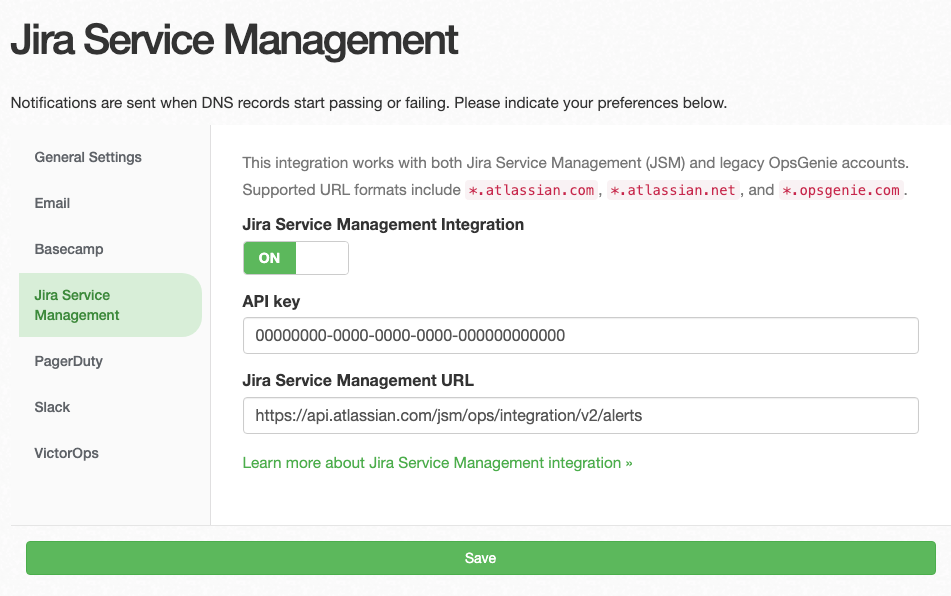Open the PagerDuty integration settings
The image size is (951, 596).
point(68,361)
